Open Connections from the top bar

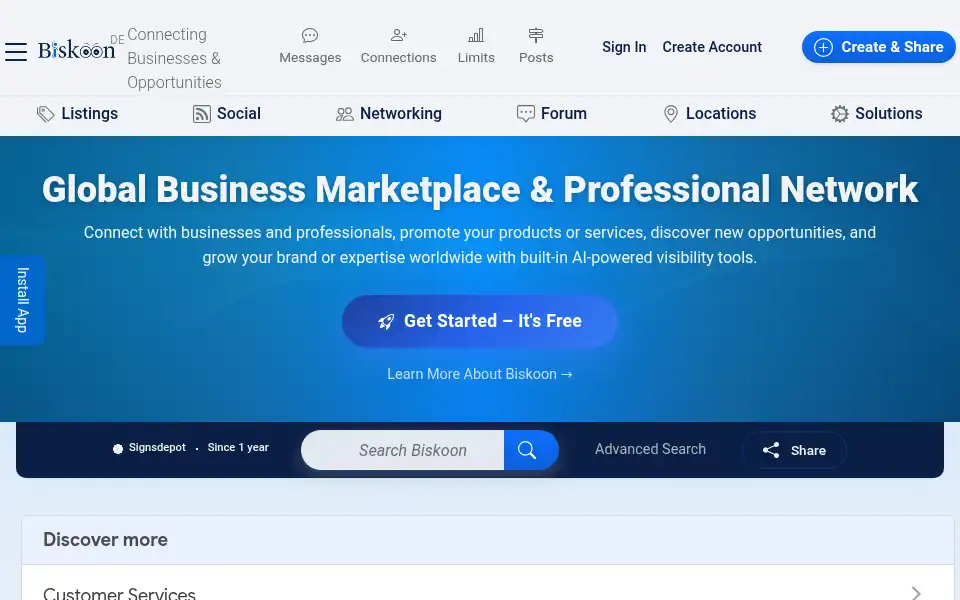point(398,47)
